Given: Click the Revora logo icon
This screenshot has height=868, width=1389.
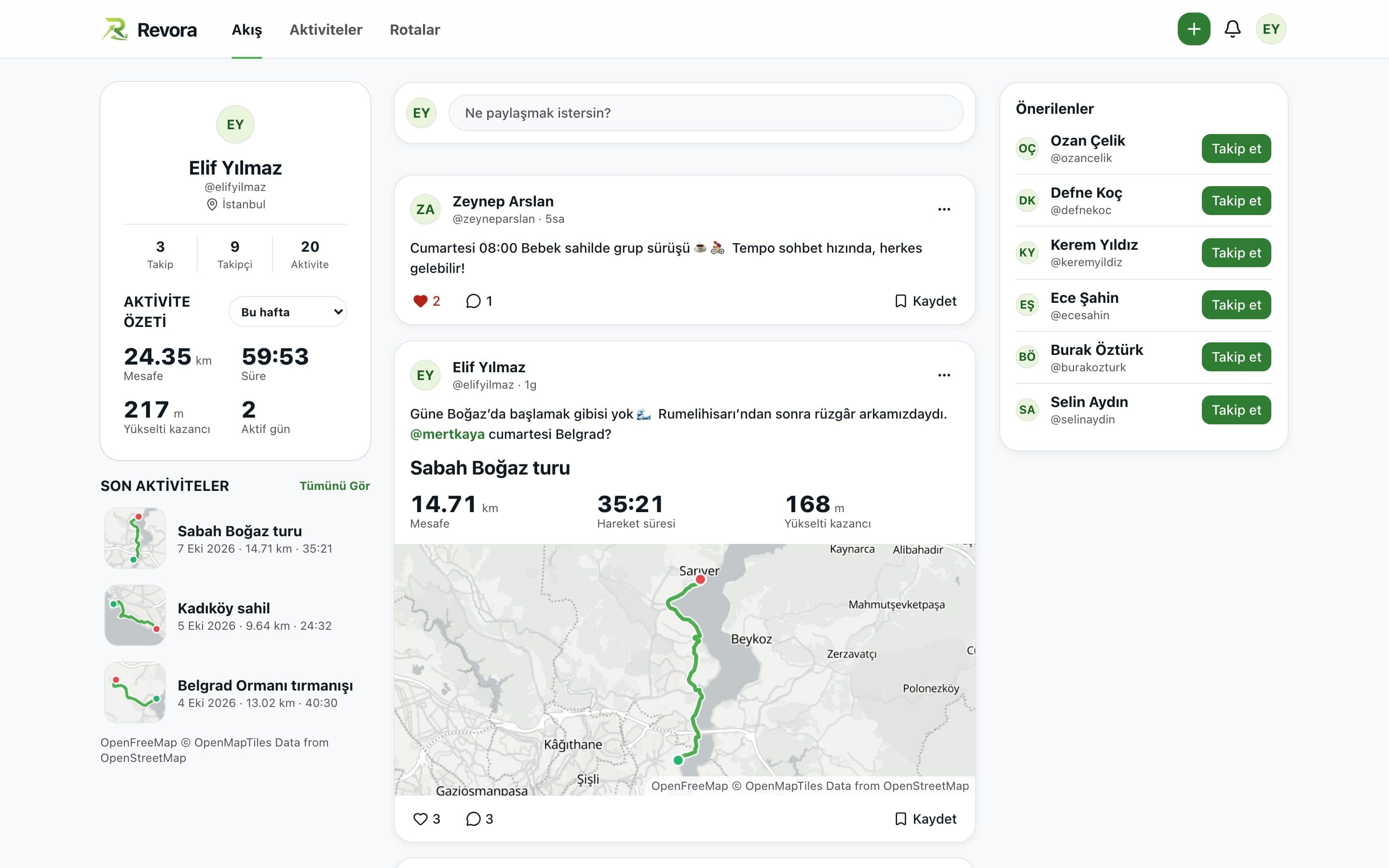Looking at the screenshot, I should (115, 29).
